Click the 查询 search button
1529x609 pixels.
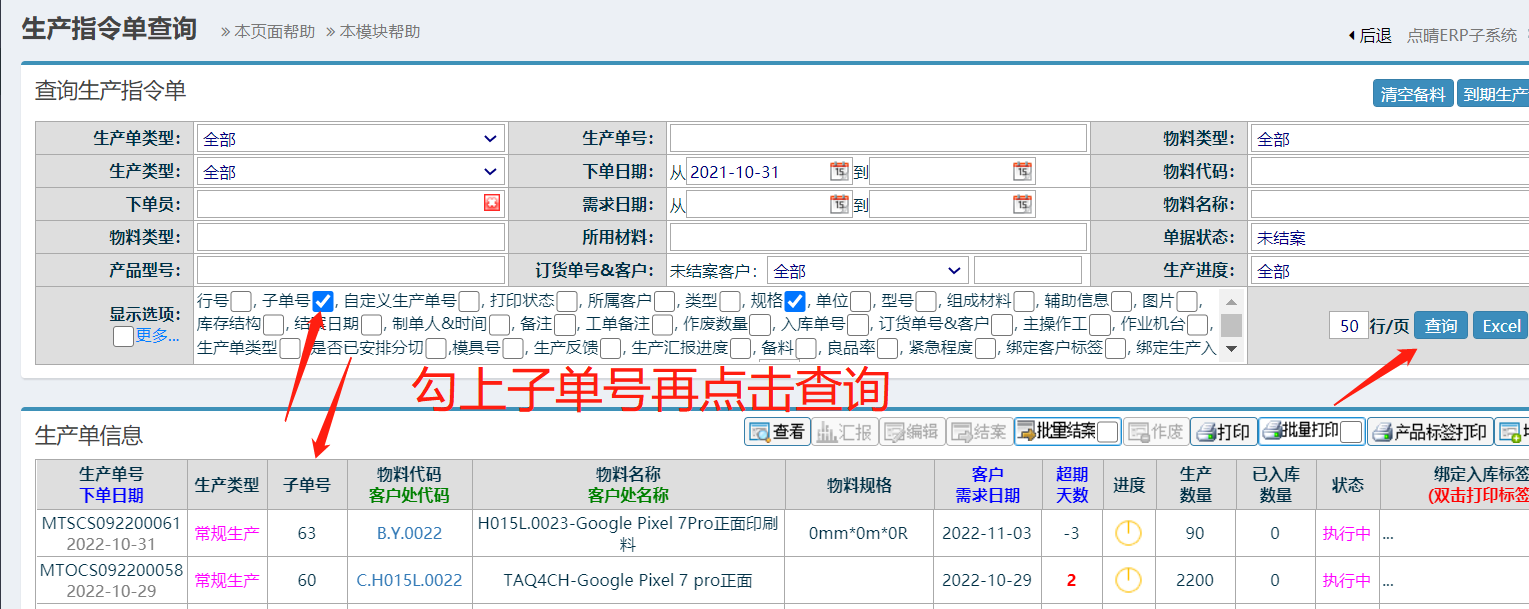1440,326
